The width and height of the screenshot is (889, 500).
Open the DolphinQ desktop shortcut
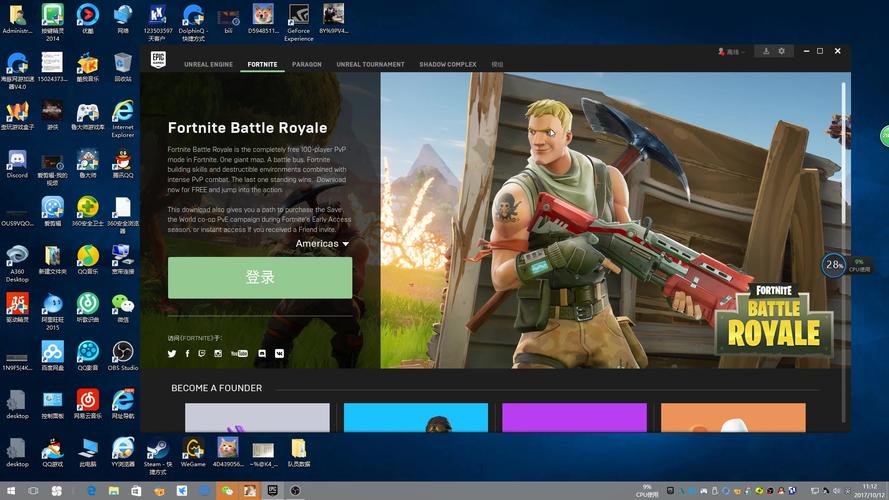tap(193, 23)
